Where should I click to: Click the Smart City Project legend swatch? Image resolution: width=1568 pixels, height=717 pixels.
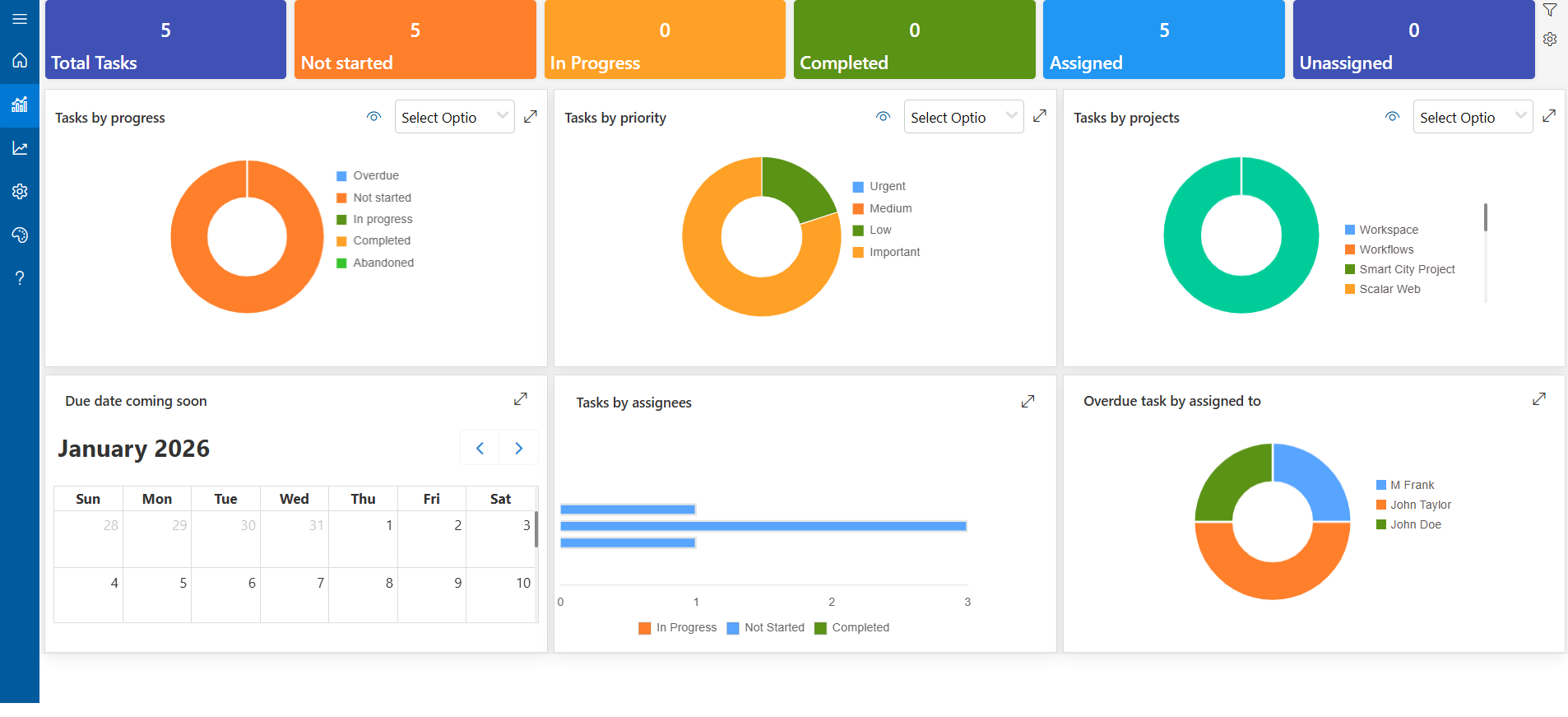click(1350, 269)
